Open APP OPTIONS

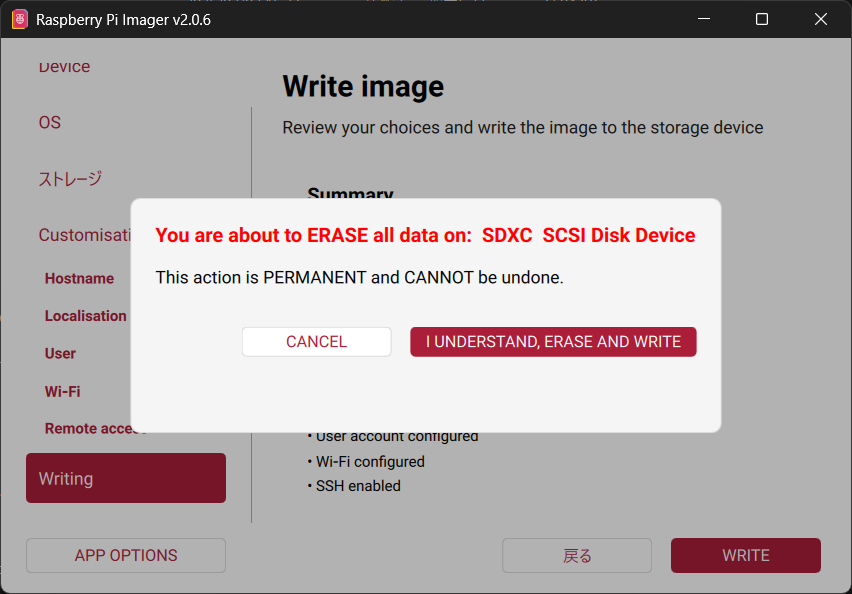(x=126, y=555)
